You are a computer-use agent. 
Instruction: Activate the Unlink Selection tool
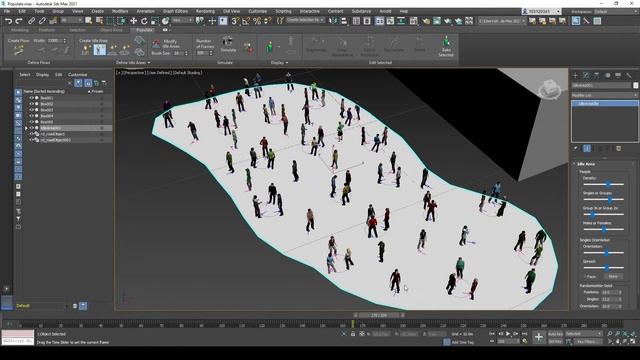(x=42, y=21)
